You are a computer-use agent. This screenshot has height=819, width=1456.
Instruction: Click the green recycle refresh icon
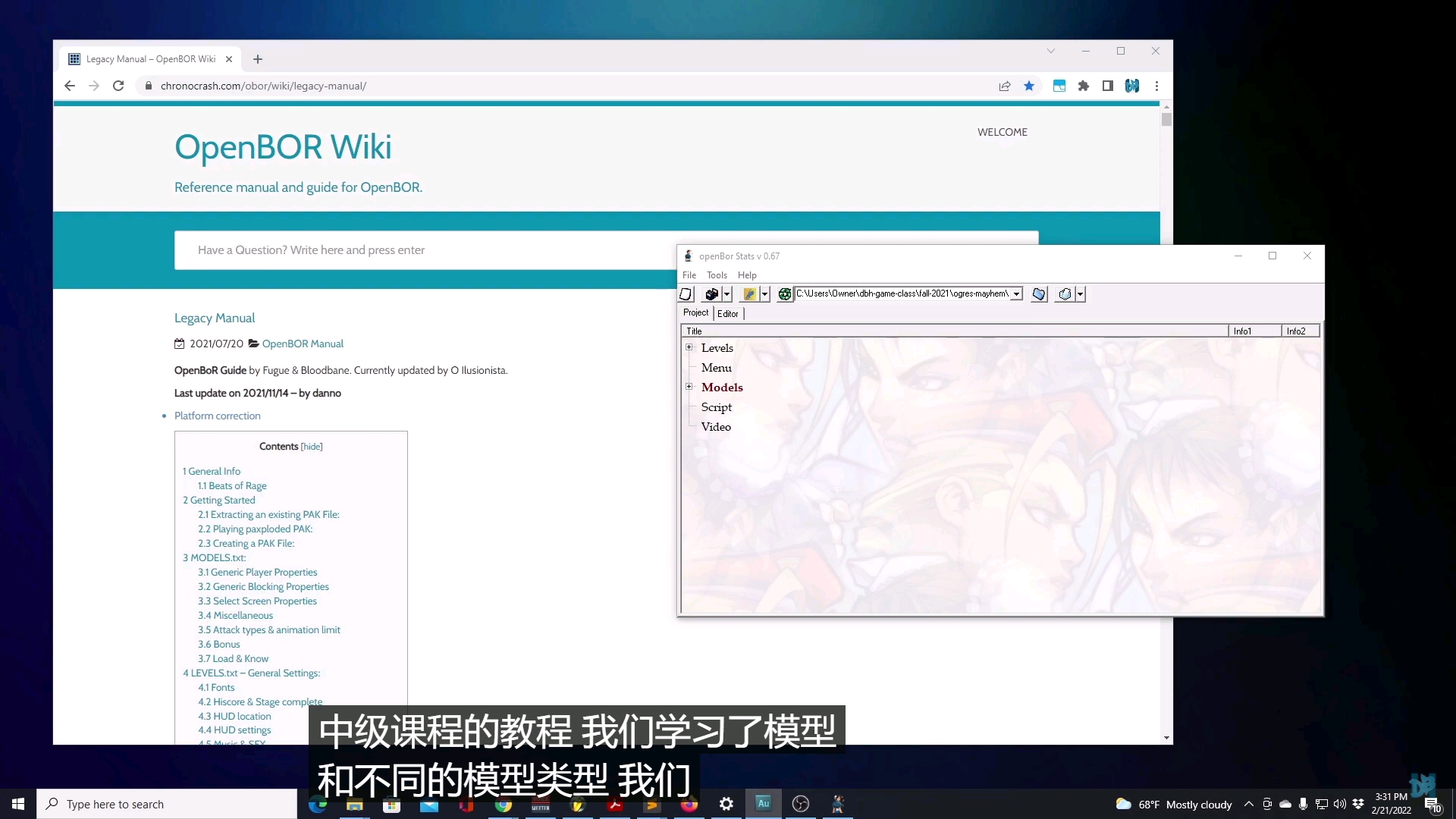click(x=785, y=294)
